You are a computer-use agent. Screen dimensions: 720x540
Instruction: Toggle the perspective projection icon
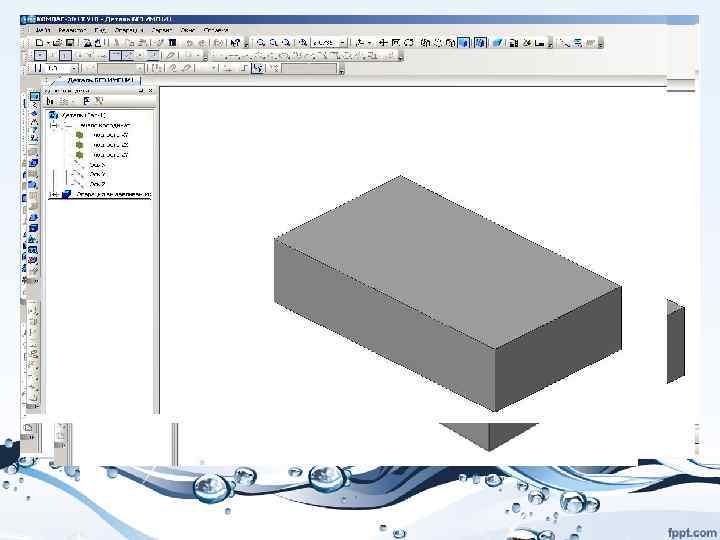pyautogui.click(x=497, y=43)
